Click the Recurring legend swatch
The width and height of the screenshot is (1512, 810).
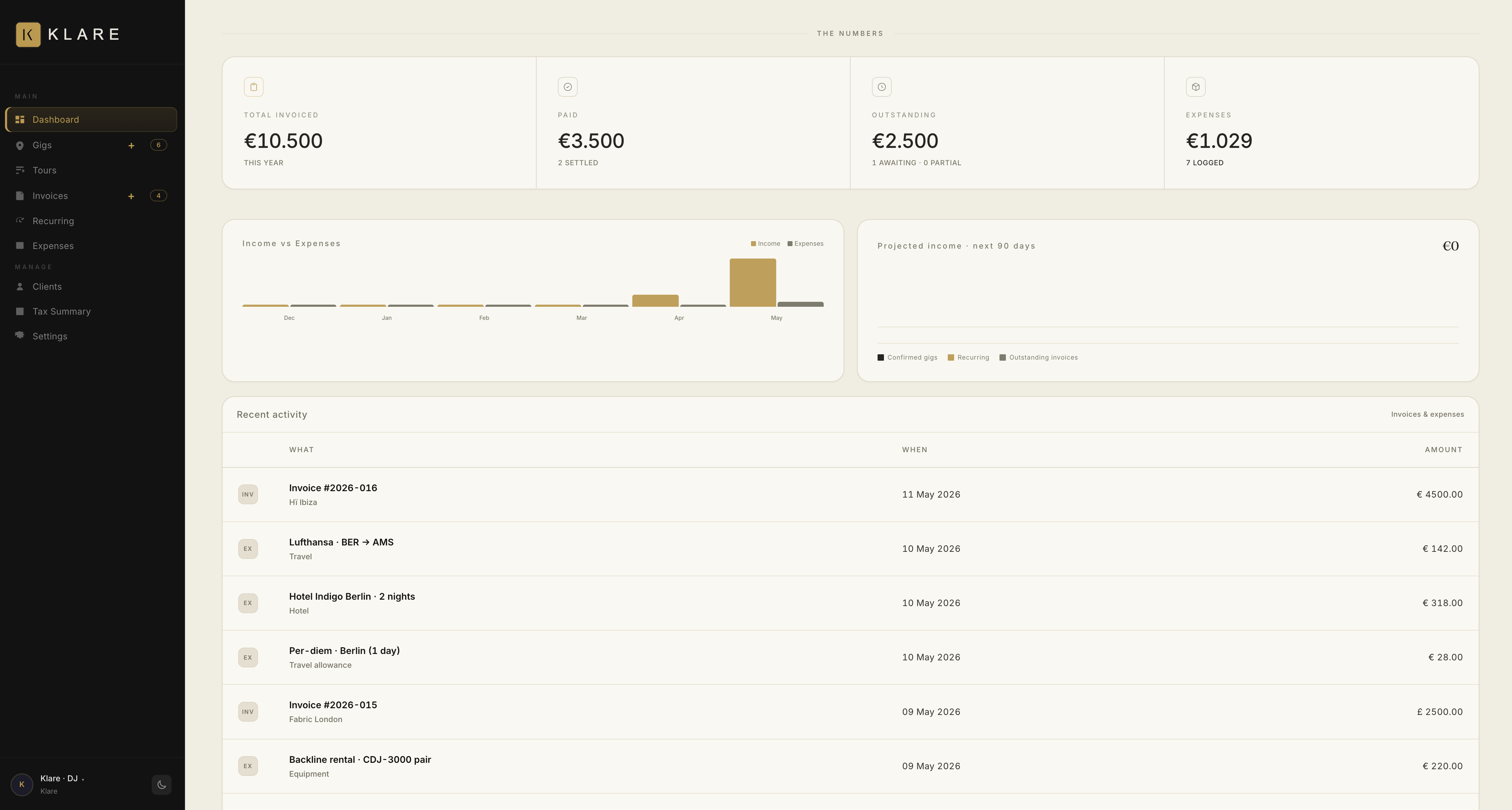tap(951, 358)
